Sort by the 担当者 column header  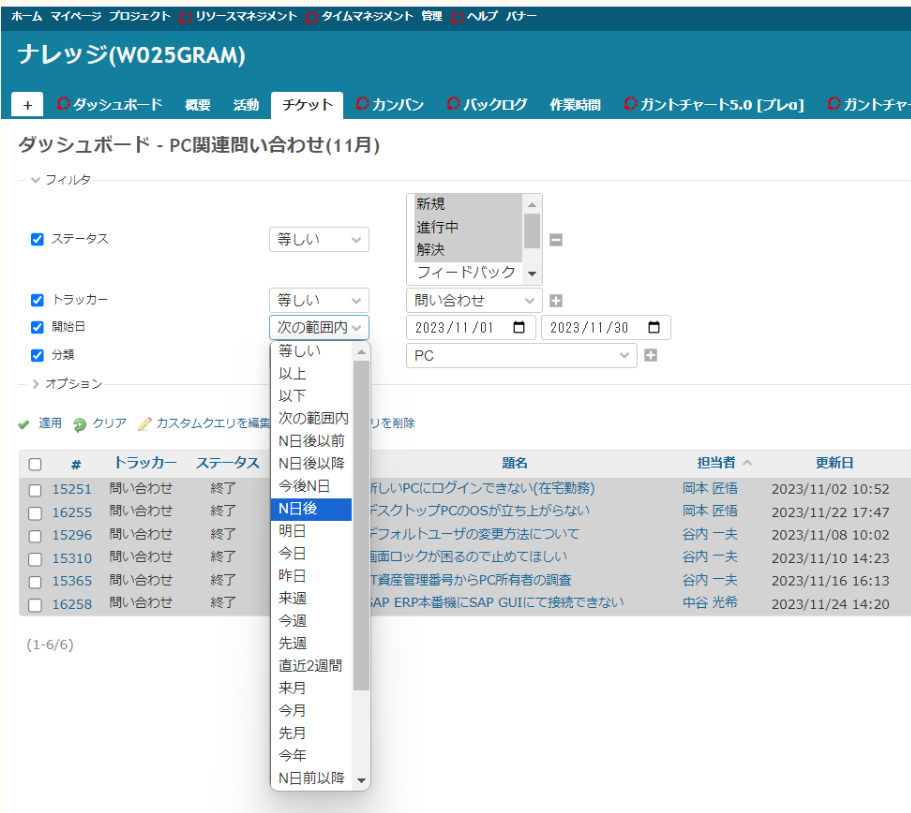(716, 463)
